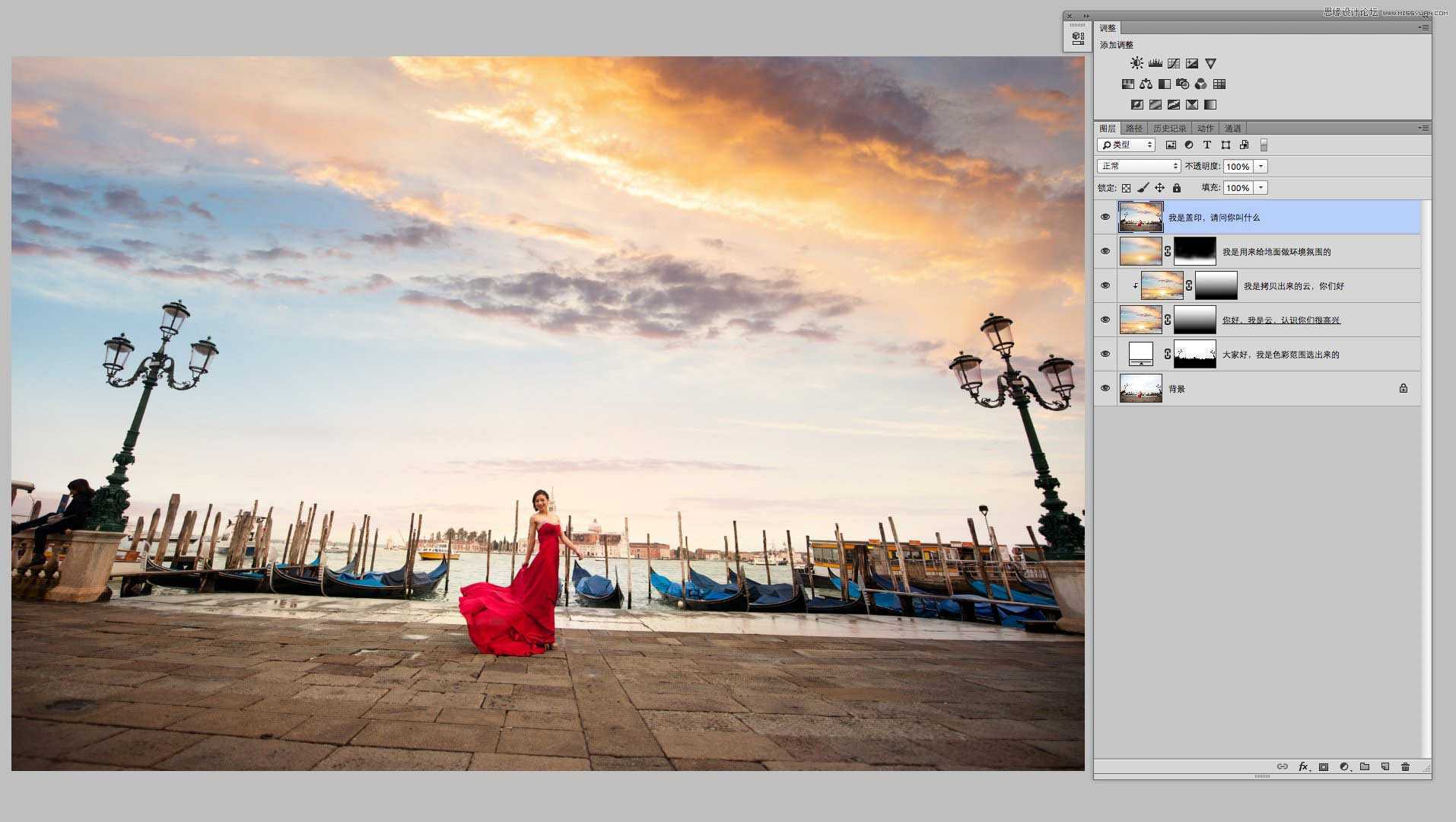Viewport: 1456px width, 822px height.
Task: Enable Lock All on the selected layer
Action: [1177, 188]
